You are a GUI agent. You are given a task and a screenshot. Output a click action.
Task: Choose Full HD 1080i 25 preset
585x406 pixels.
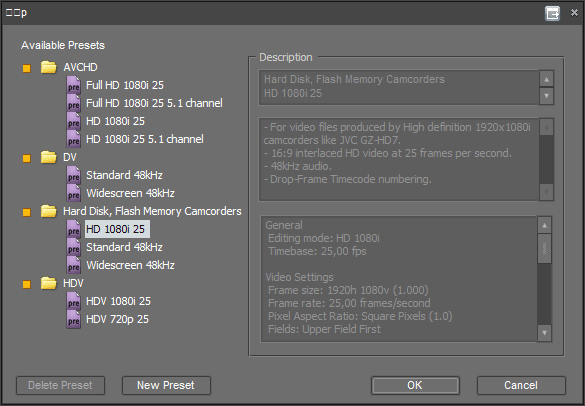click(x=125, y=85)
